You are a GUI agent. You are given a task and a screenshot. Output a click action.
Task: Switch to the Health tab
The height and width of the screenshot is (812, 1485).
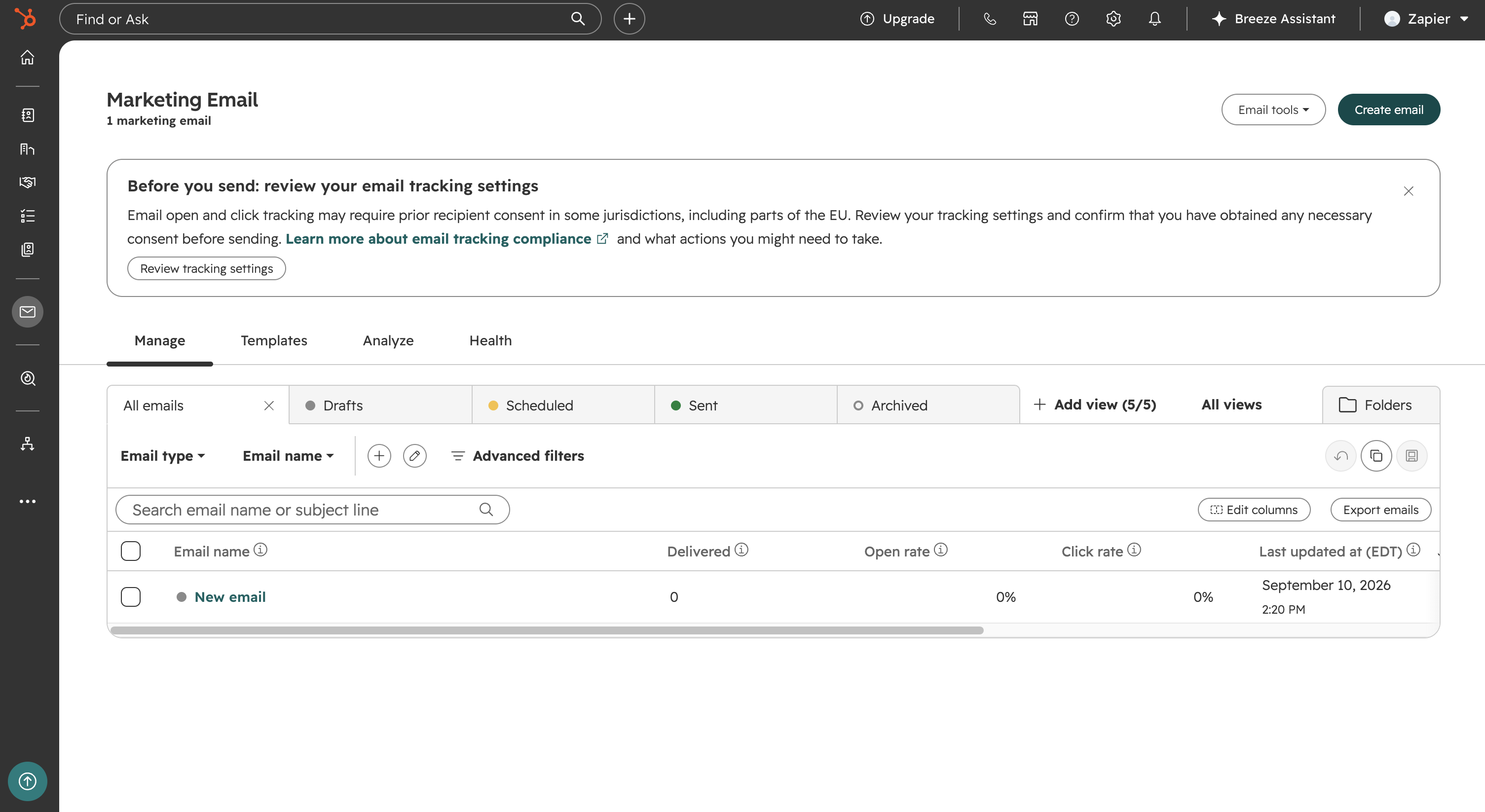(490, 340)
